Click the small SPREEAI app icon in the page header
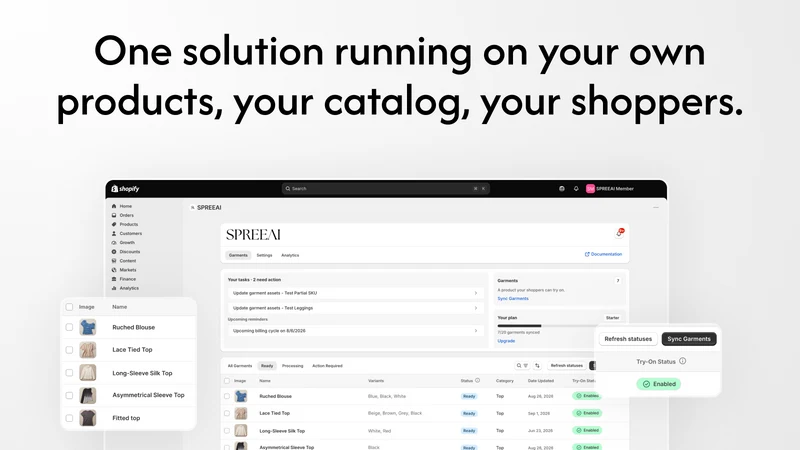This screenshot has height=450, width=800. click(x=192, y=208)
